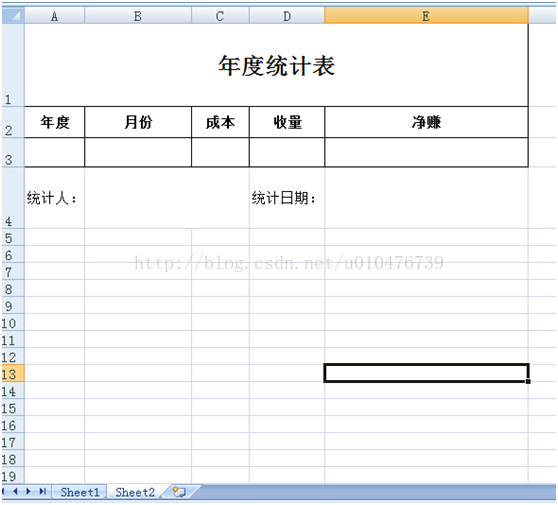Screen dimensions: 558x505
Task: Select column B header
Action: click(138, 16)
